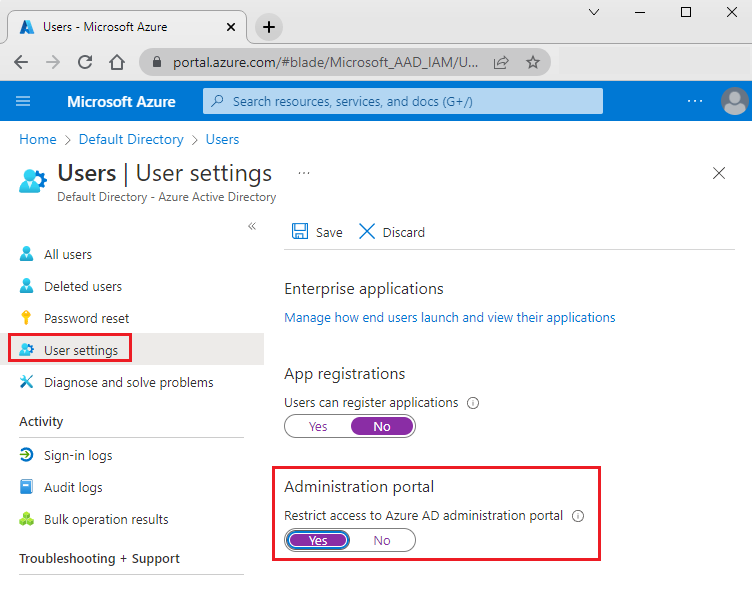Open the Azure portal hamburger menu
This screenshot has width=752, height=594.
23,101
